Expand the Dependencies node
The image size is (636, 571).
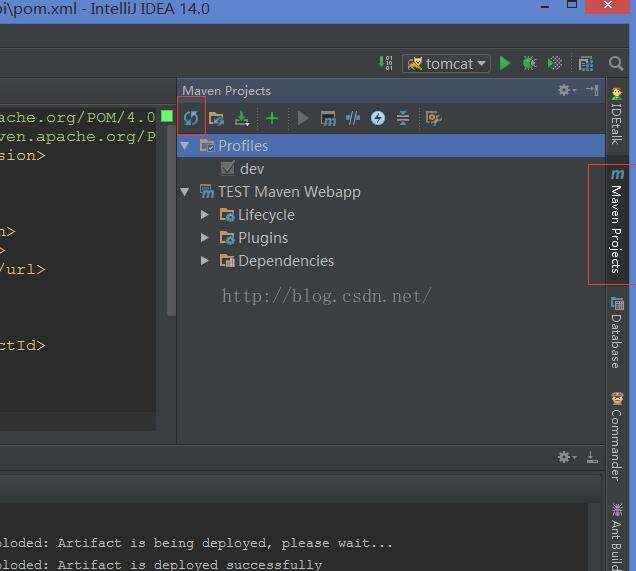click(205, 261)
